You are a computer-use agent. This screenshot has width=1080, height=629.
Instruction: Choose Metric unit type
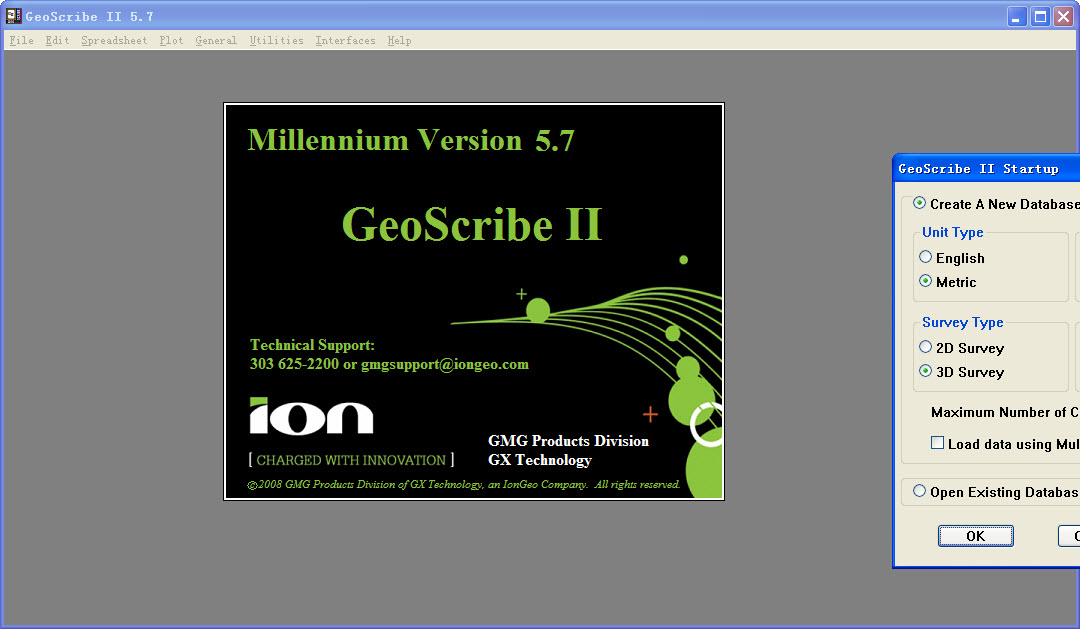point(926,281)
